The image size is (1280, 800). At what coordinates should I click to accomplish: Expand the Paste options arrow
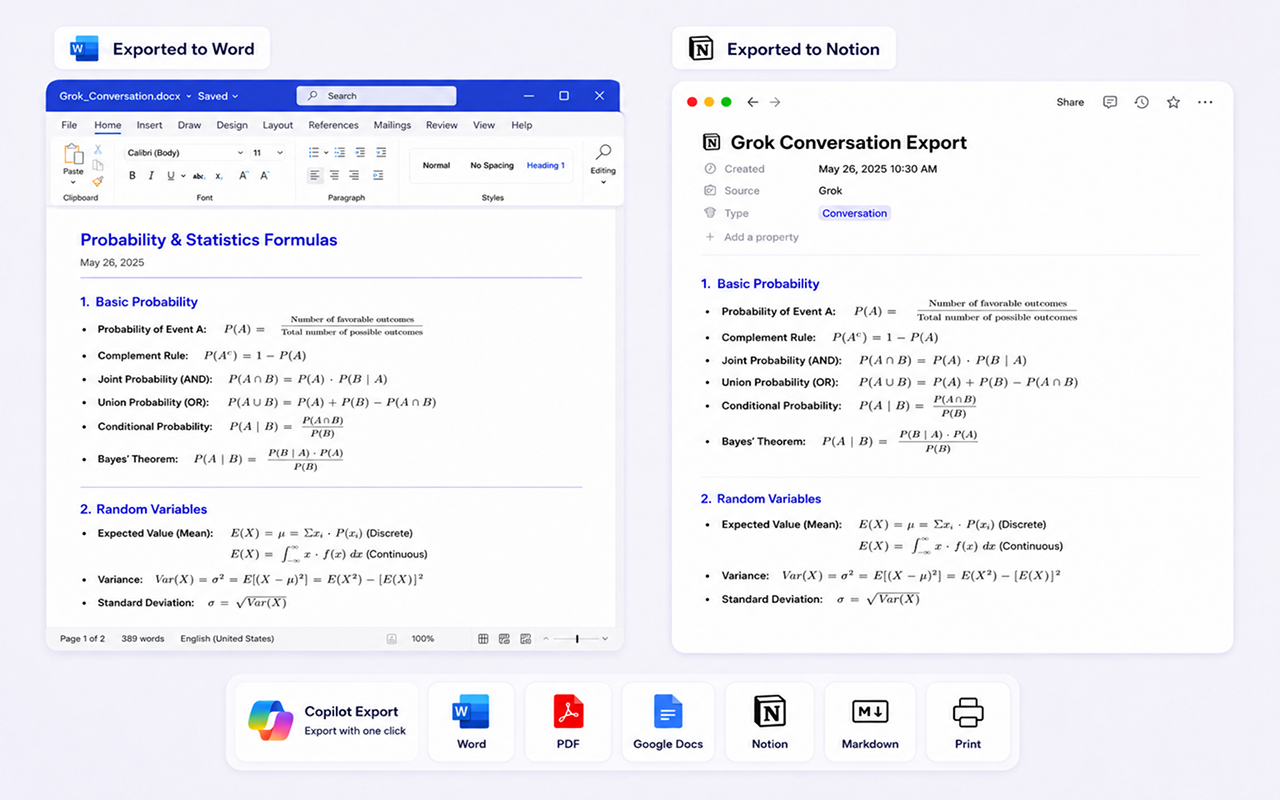tap(73, 183)
